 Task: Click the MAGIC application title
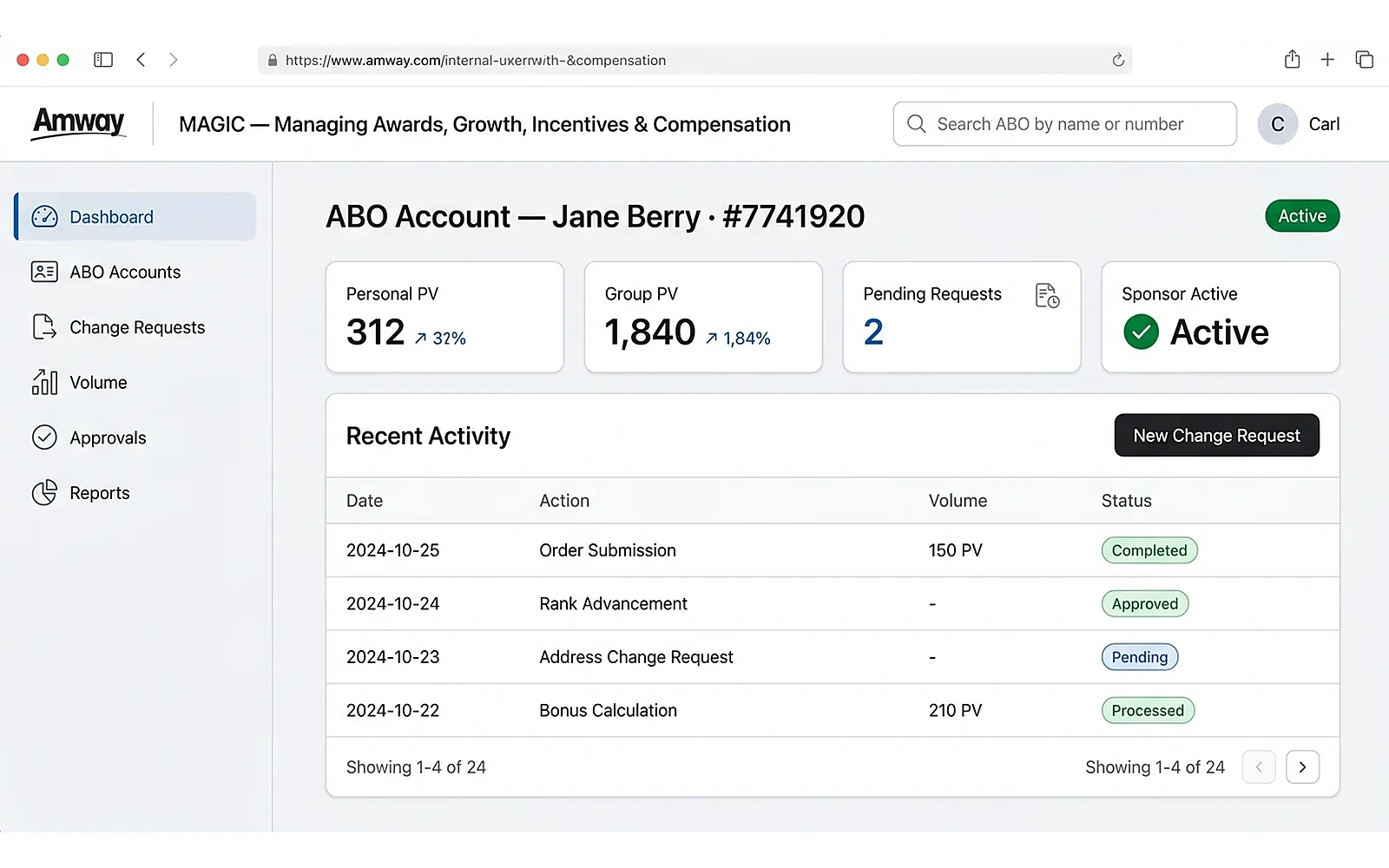[484, 124]
